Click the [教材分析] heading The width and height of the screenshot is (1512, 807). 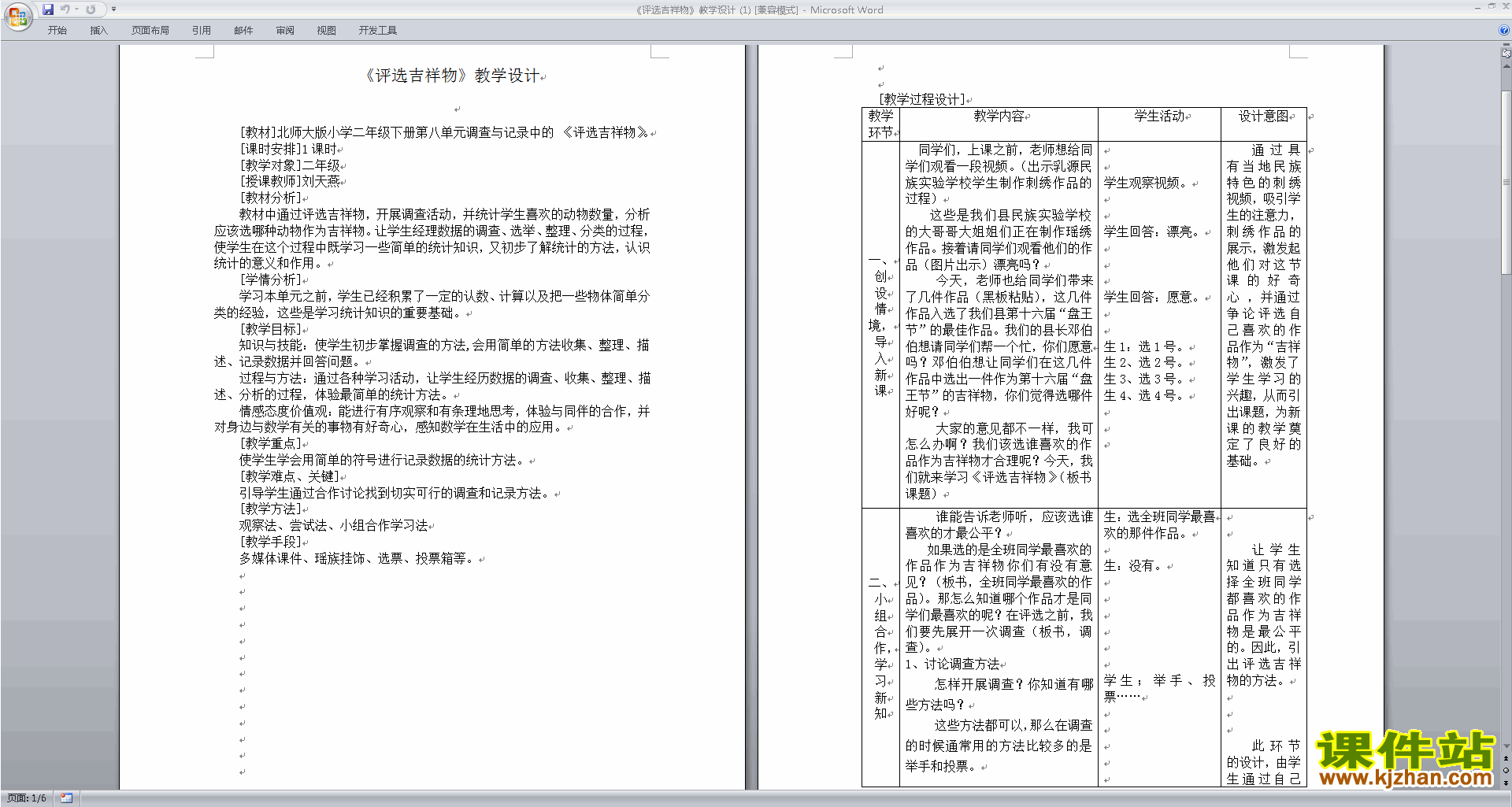270,198
